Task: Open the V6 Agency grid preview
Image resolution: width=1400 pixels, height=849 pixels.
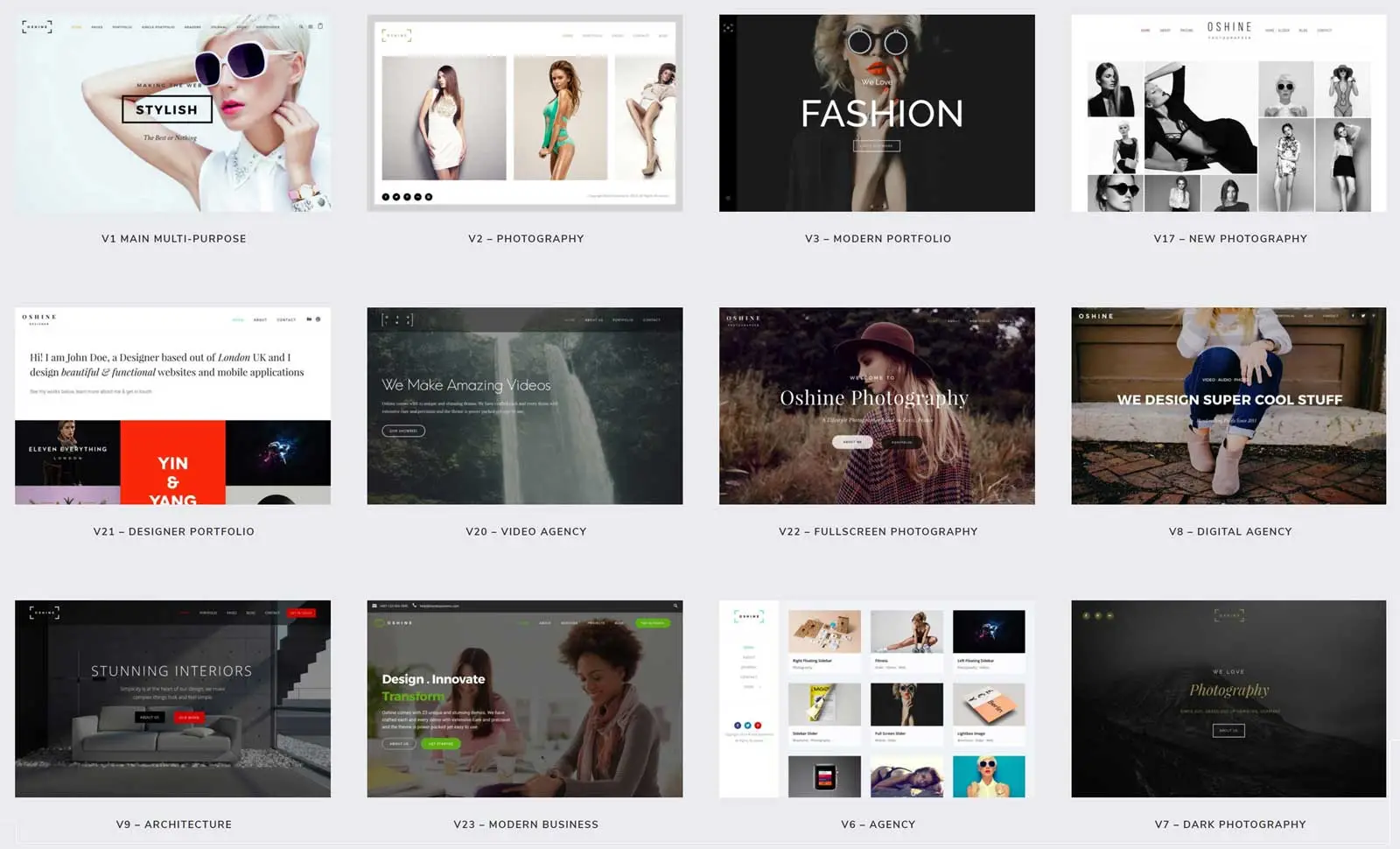Action: (877, 698)
